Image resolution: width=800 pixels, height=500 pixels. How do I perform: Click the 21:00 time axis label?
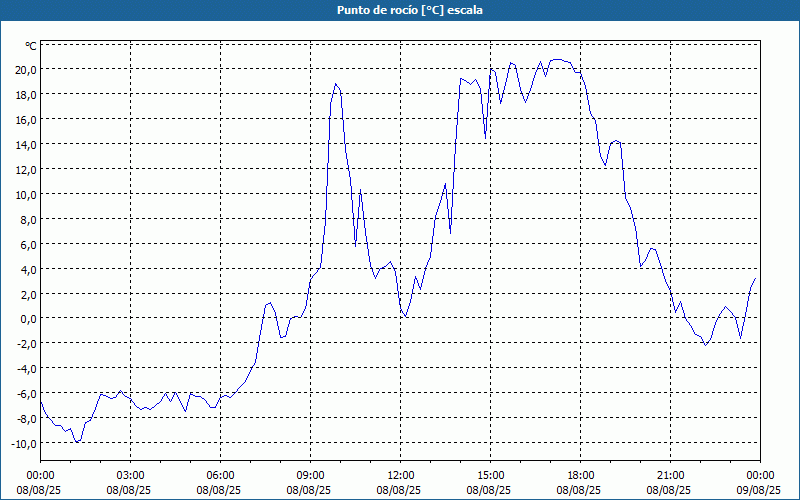(x=670, y=475)
